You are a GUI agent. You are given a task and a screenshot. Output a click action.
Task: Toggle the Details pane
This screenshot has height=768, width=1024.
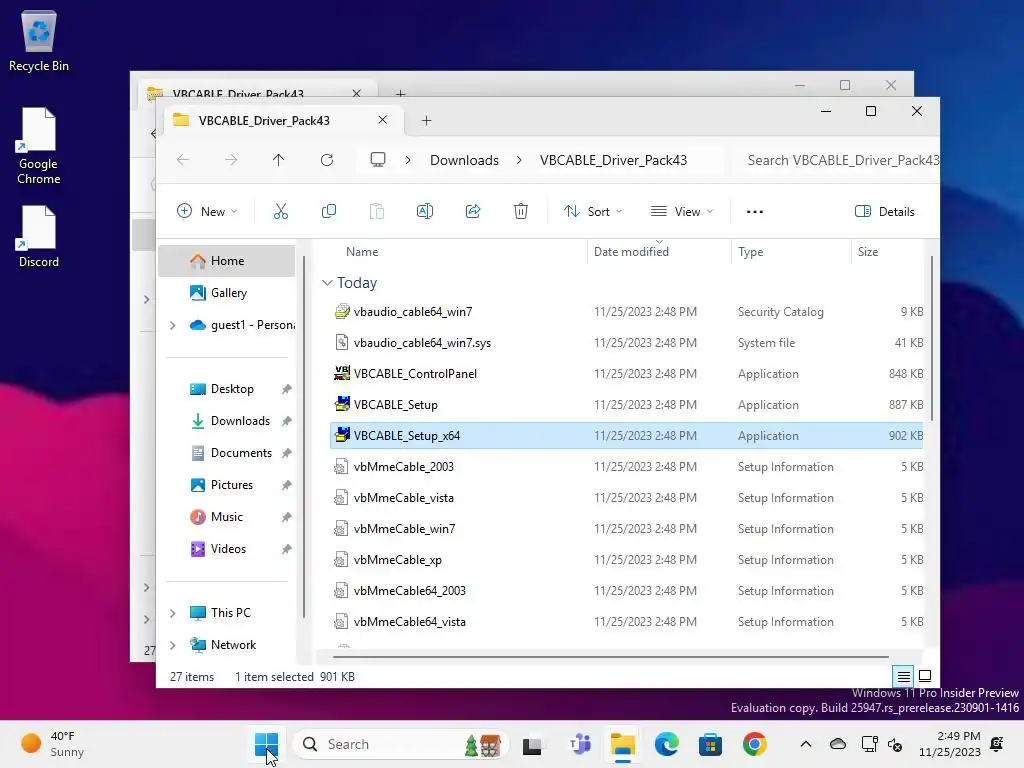[x=885, y=212]
